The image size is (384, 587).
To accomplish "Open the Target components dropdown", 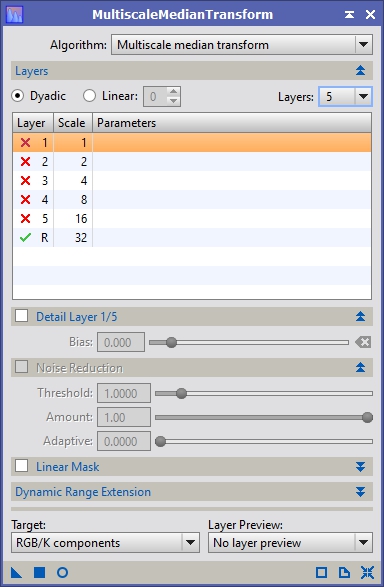I will click(x=106, y=542).
